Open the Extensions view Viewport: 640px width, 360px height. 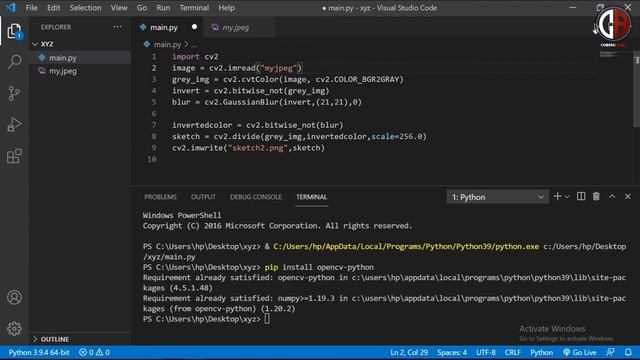point(14,156)
